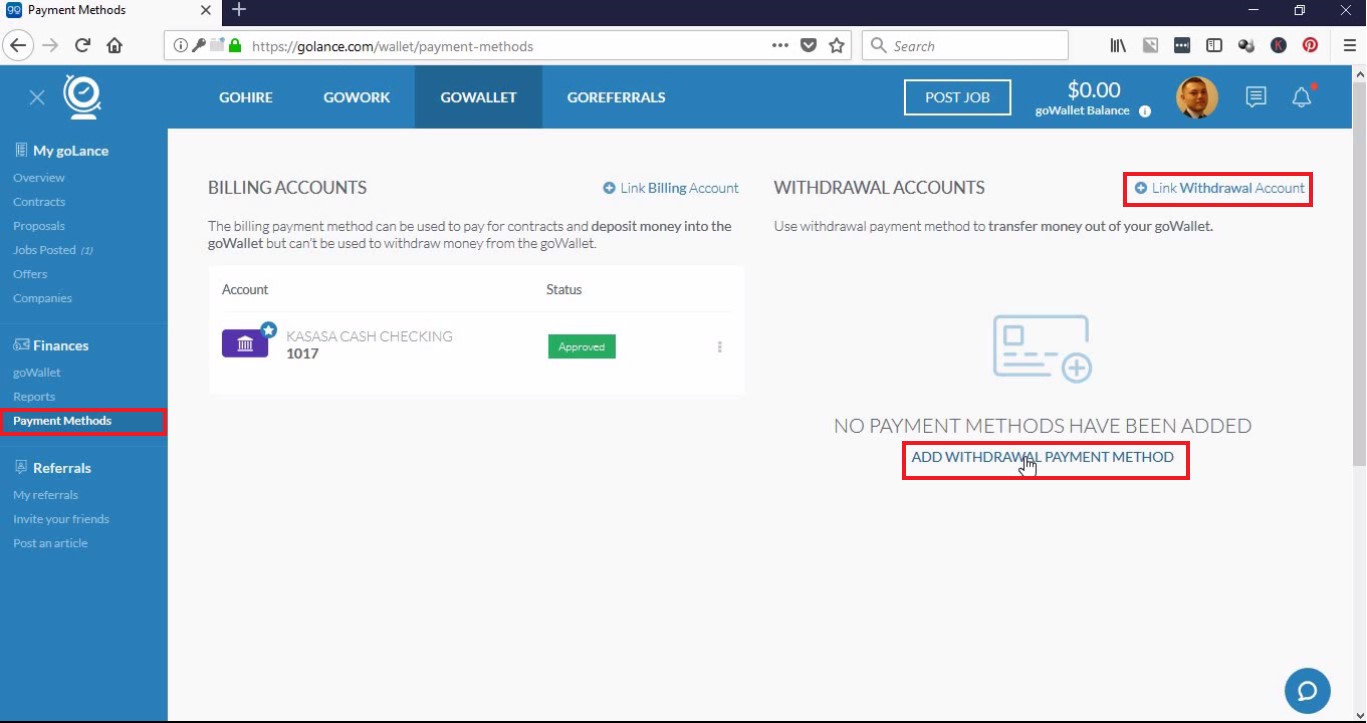1367x723 pixels.
Task: Close the Payment Methods browser tab
Action: [205, 10]
